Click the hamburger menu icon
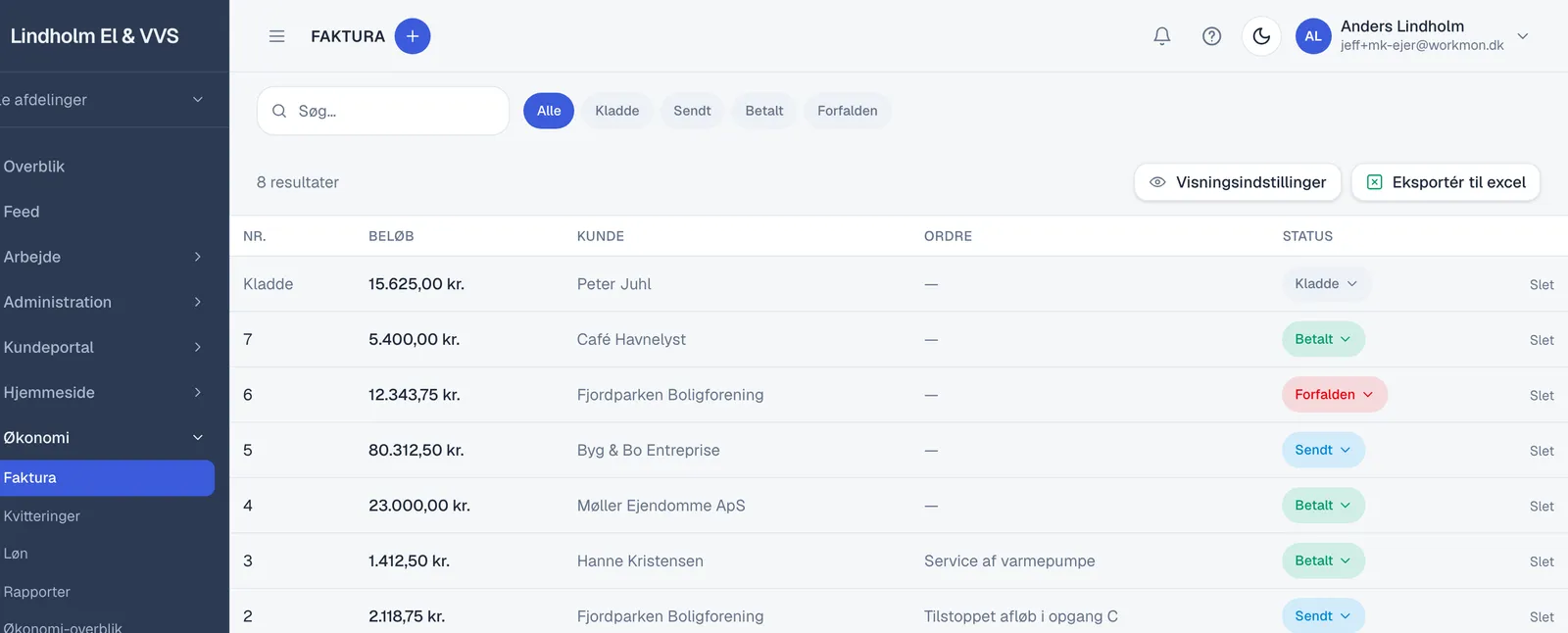 point(277,36)
